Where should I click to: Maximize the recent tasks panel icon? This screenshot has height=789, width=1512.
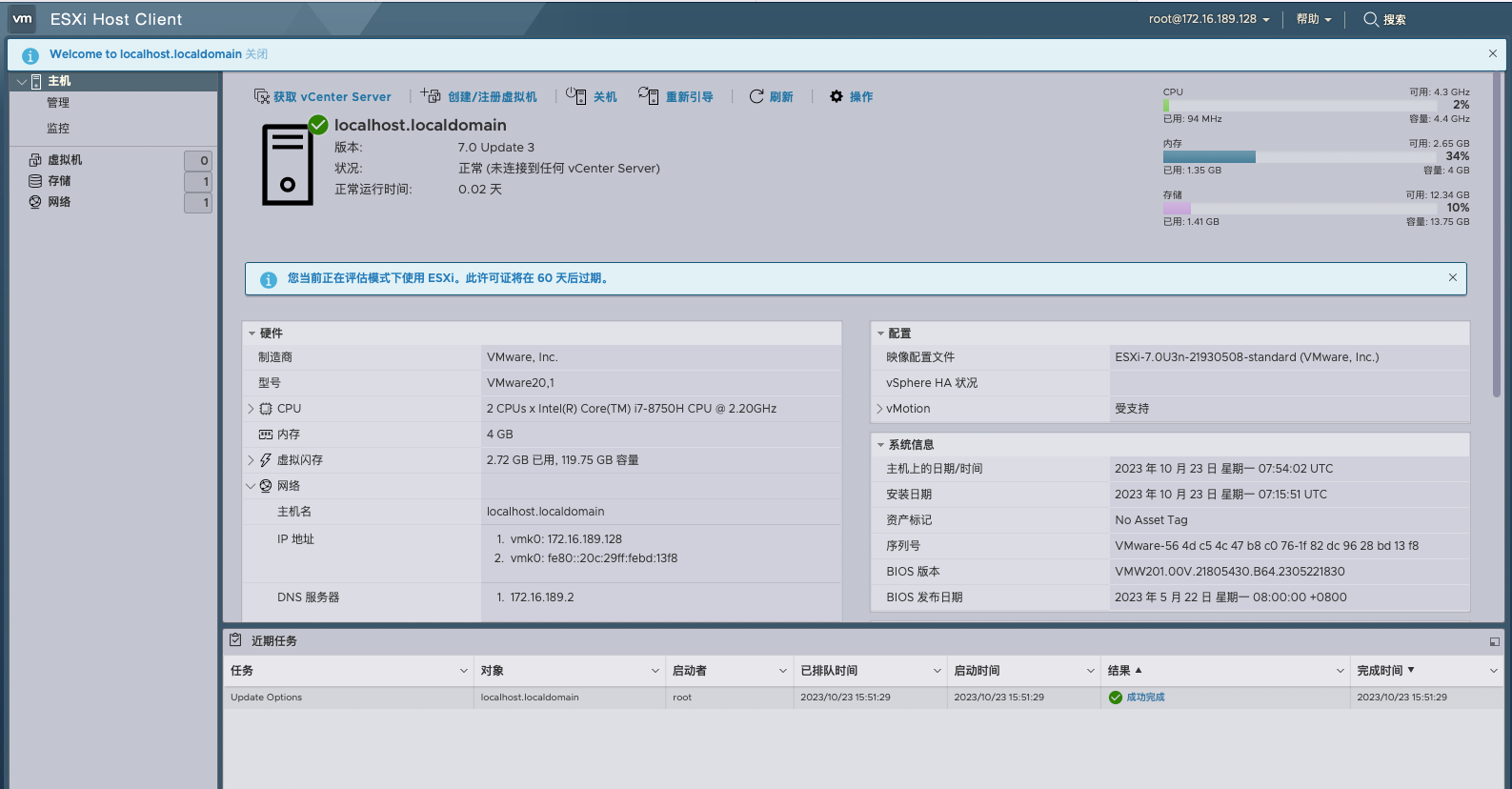[1494, 641]
